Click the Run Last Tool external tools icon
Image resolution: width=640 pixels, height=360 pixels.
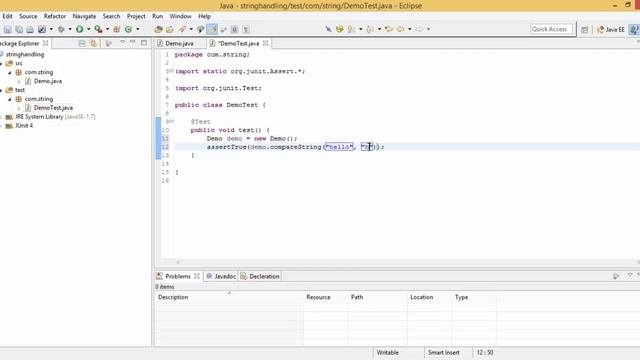(98, 29)
